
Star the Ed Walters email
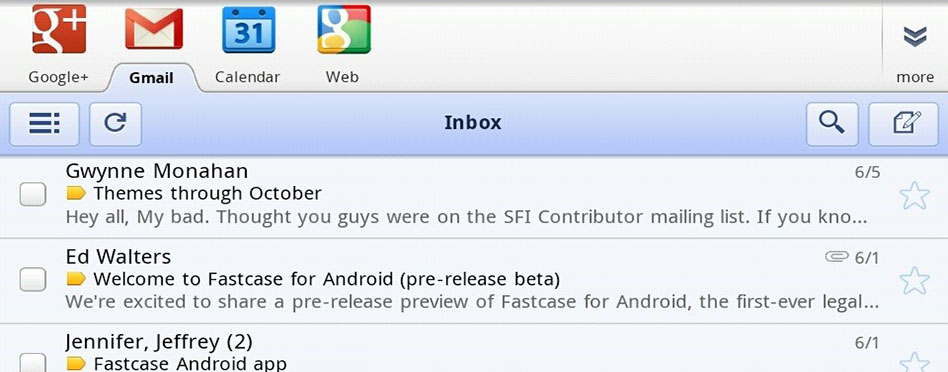914,281
